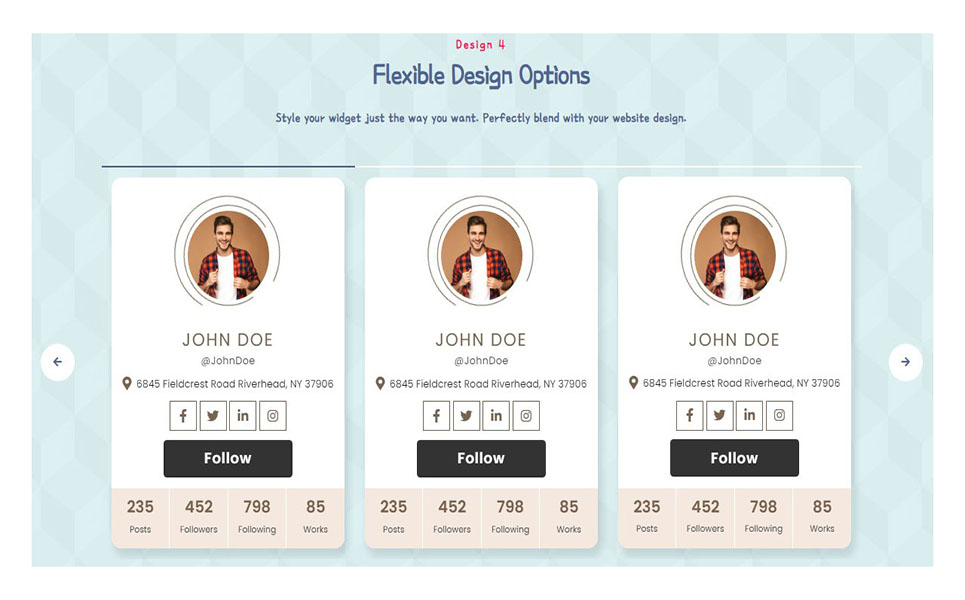
Task: Click Twitter icon on the left profile card
Action: pos(213,416)
